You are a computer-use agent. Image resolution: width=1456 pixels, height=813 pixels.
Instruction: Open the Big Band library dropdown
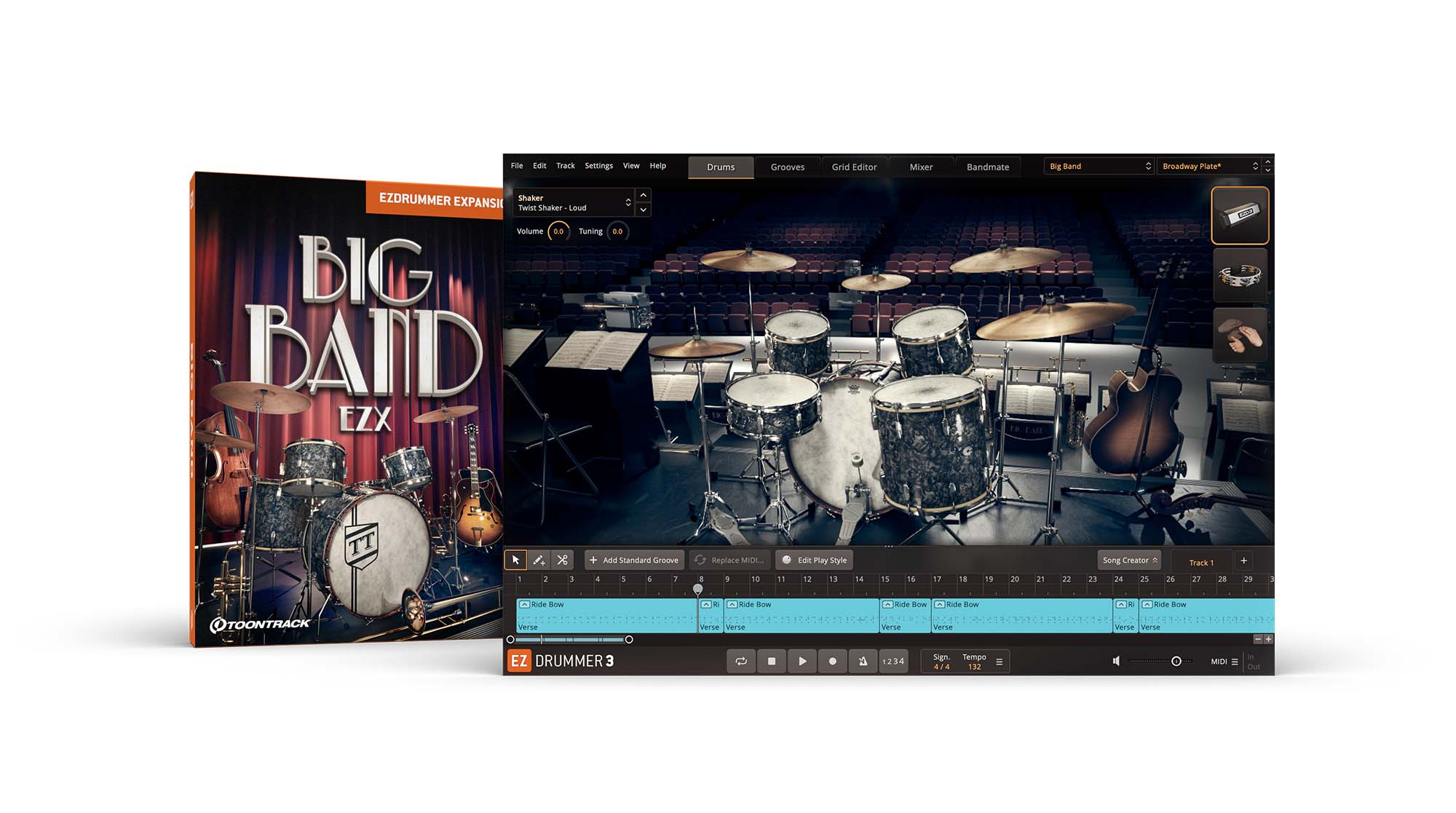click(x=1099, y=166)
